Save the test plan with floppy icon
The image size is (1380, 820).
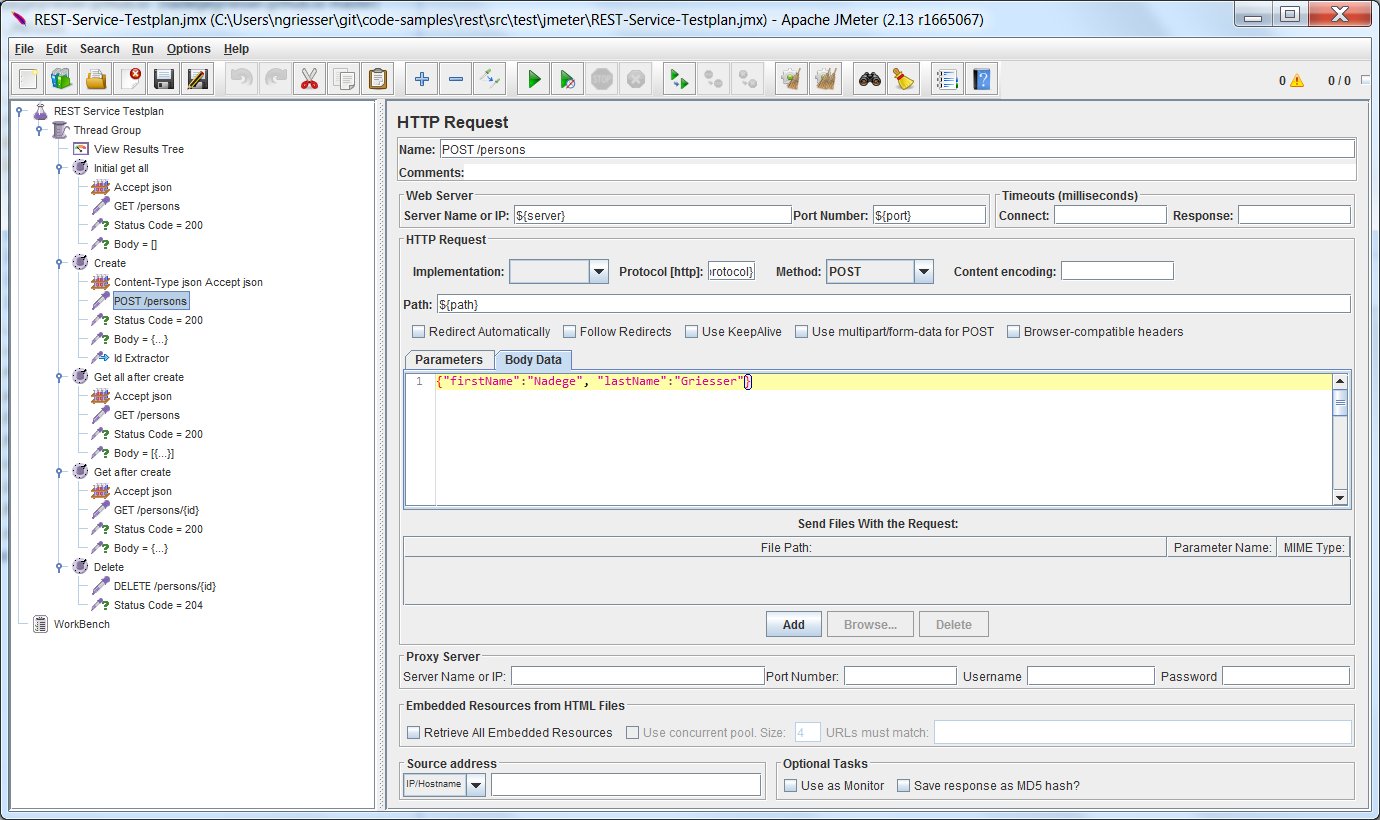point(164,79)
